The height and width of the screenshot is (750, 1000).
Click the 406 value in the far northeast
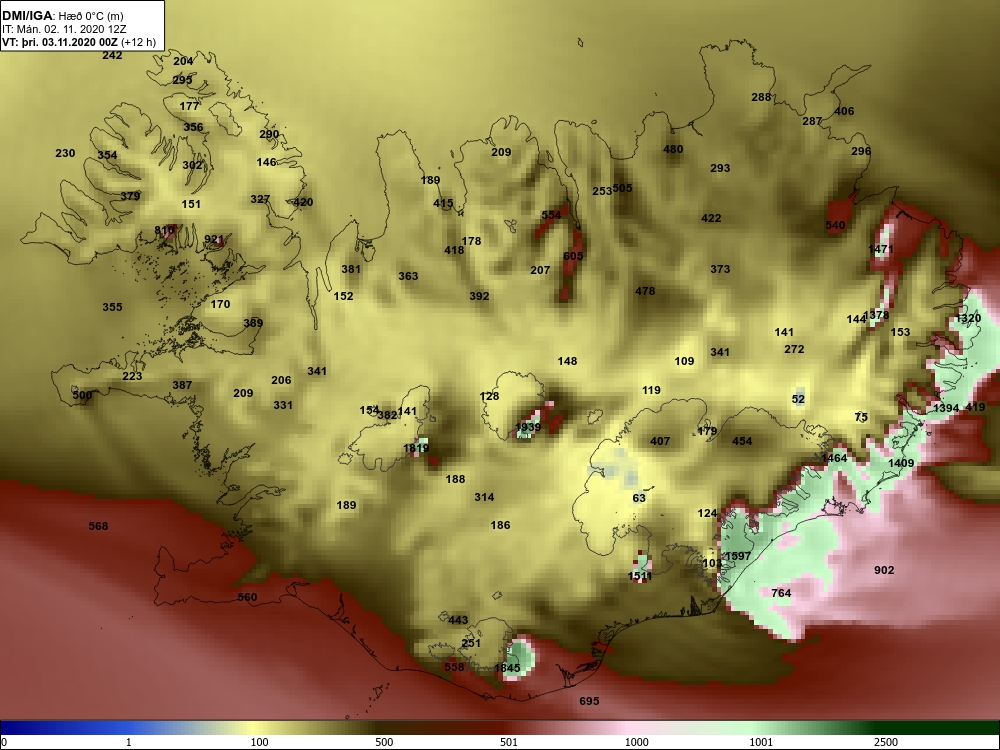coord(844,111)
